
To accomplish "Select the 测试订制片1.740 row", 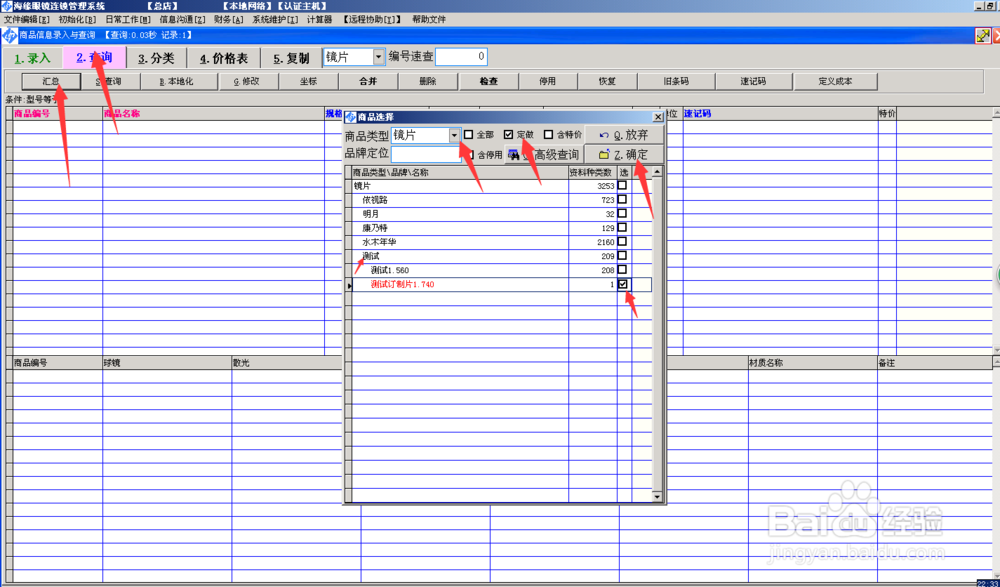I will point(501,285).
